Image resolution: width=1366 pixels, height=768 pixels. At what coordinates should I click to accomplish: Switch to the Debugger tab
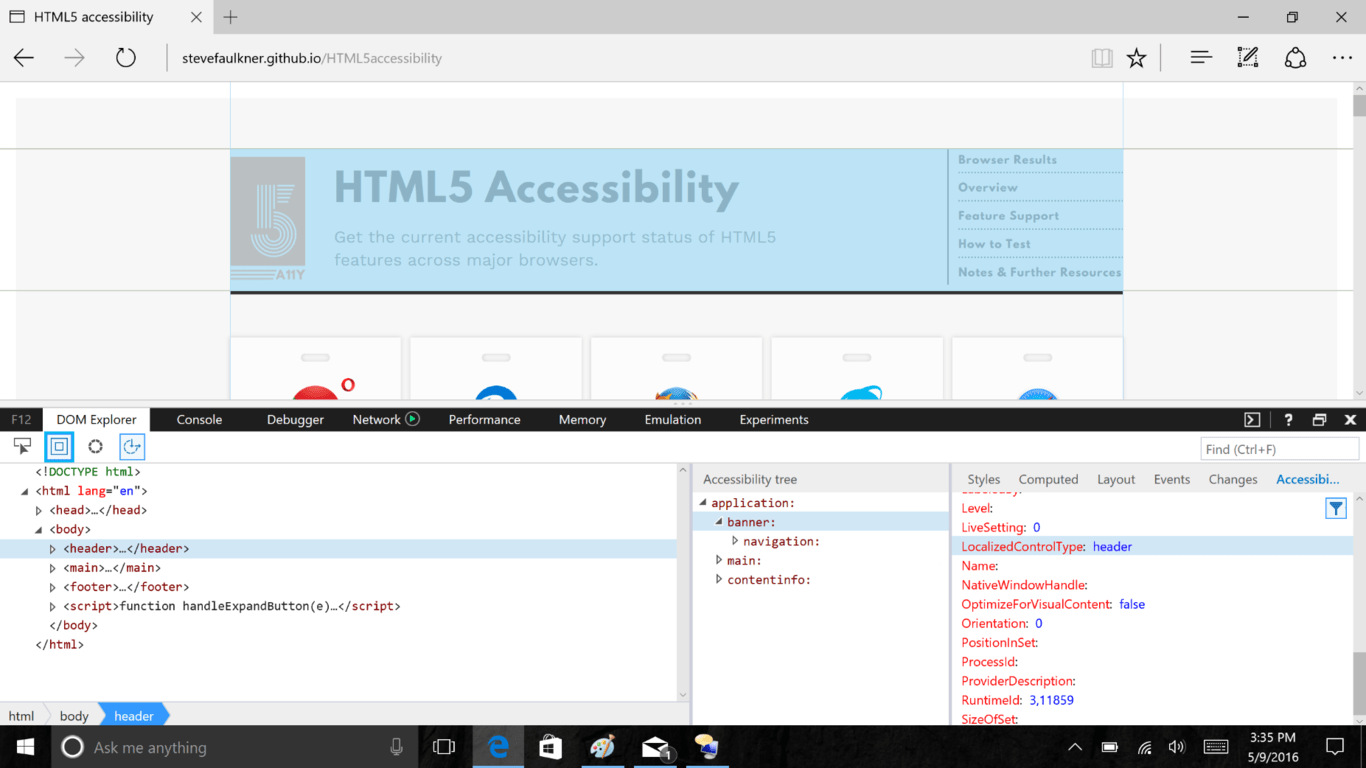(295, 419)
